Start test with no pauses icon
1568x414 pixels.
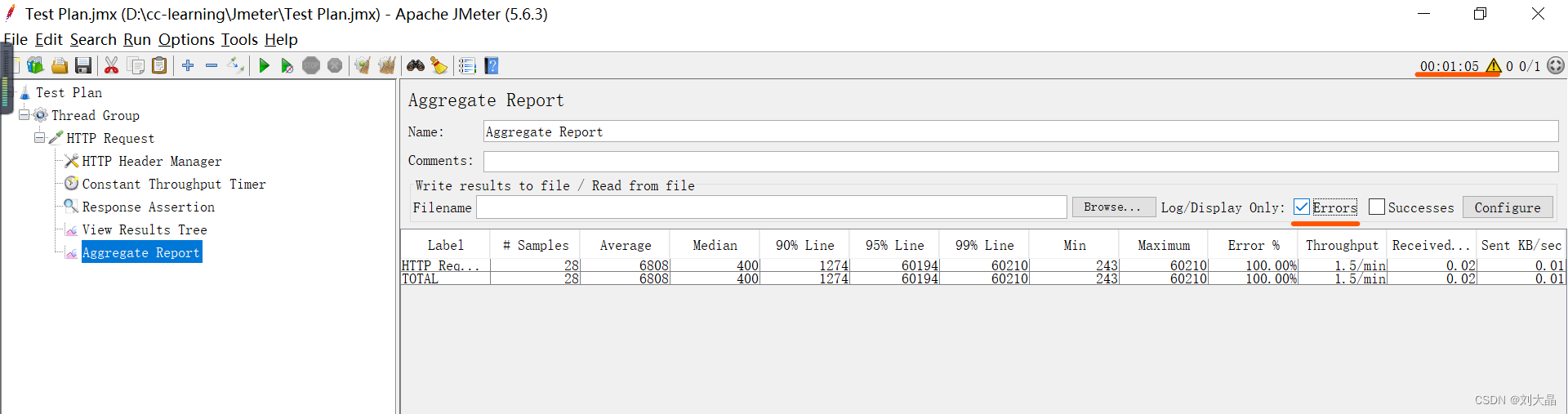pyautogui.click(x=287, y=65)
